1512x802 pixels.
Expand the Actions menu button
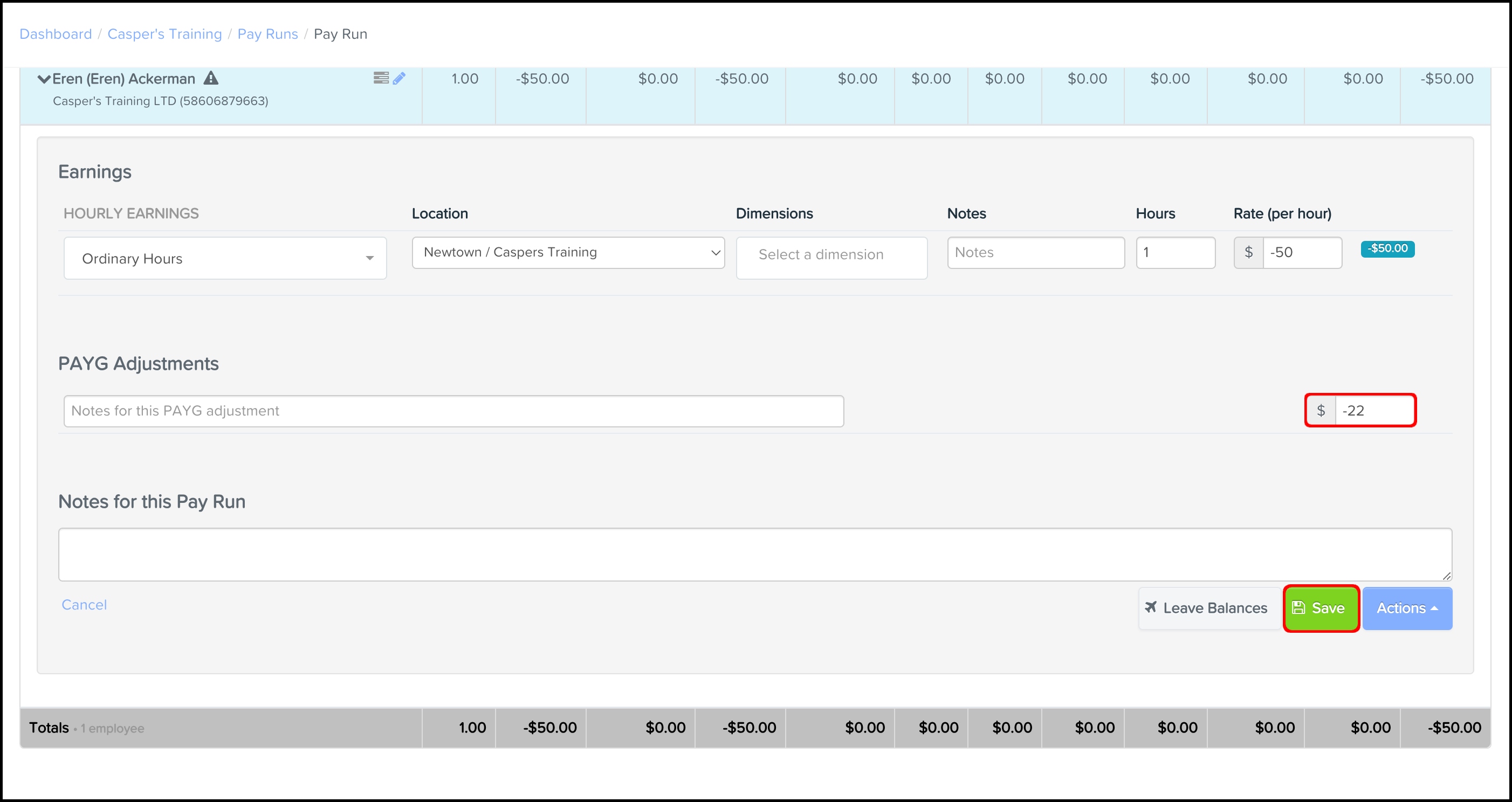(x=1407, y=609)
